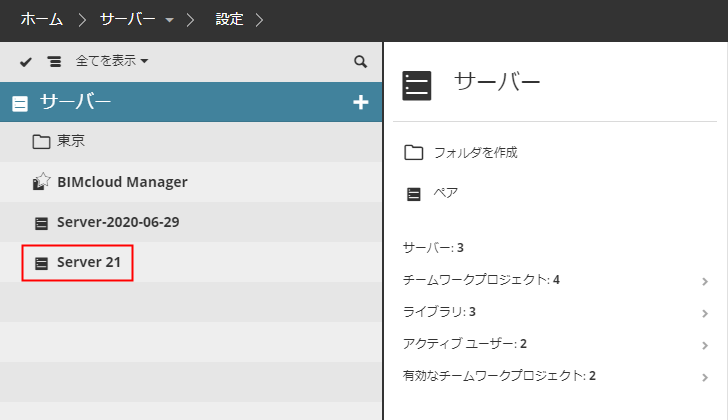
Task: Open the サーバー breadcrumb dropdown arrow
Action: 171,19
